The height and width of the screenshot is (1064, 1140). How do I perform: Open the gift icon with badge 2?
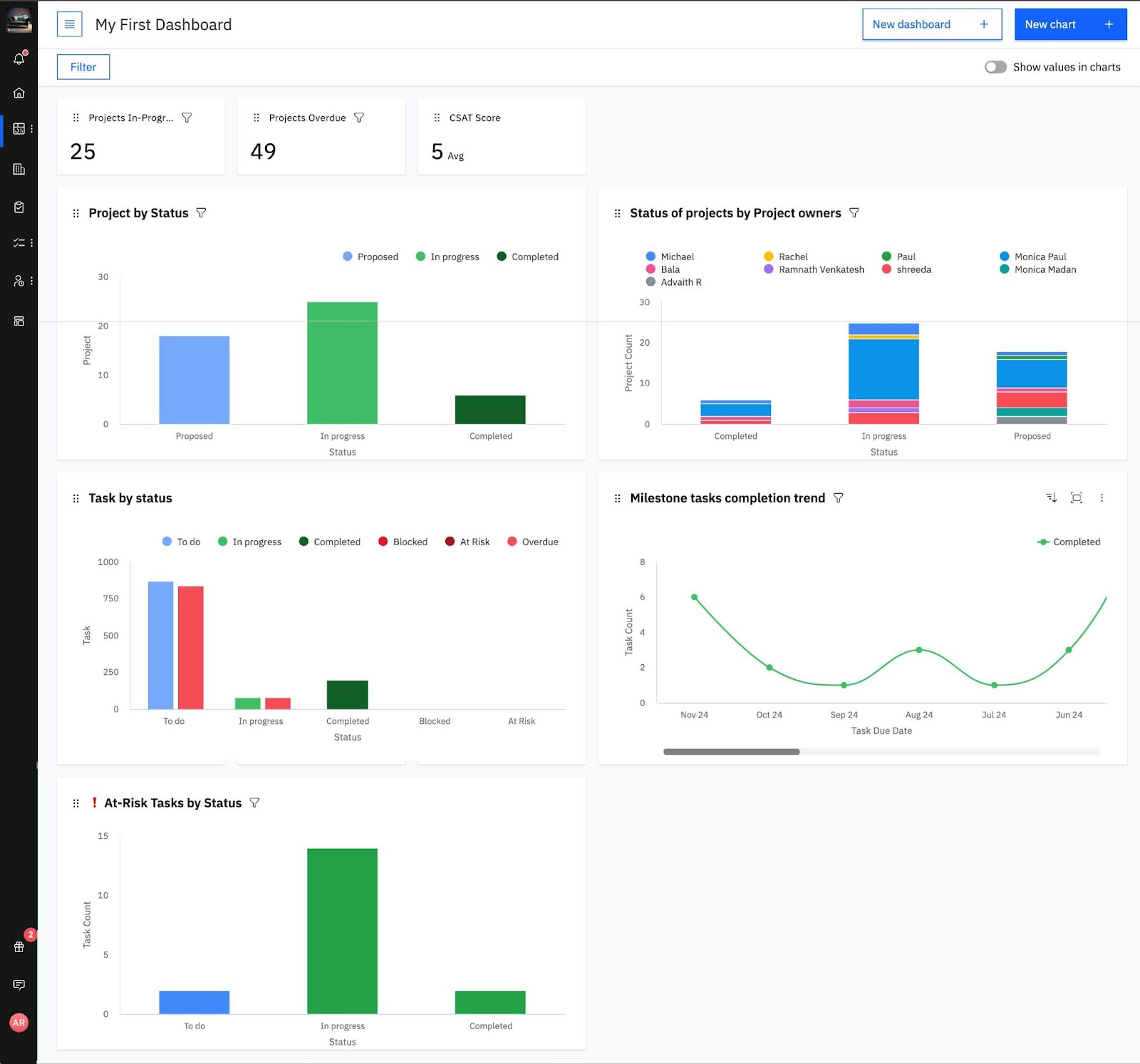point(19,946)
